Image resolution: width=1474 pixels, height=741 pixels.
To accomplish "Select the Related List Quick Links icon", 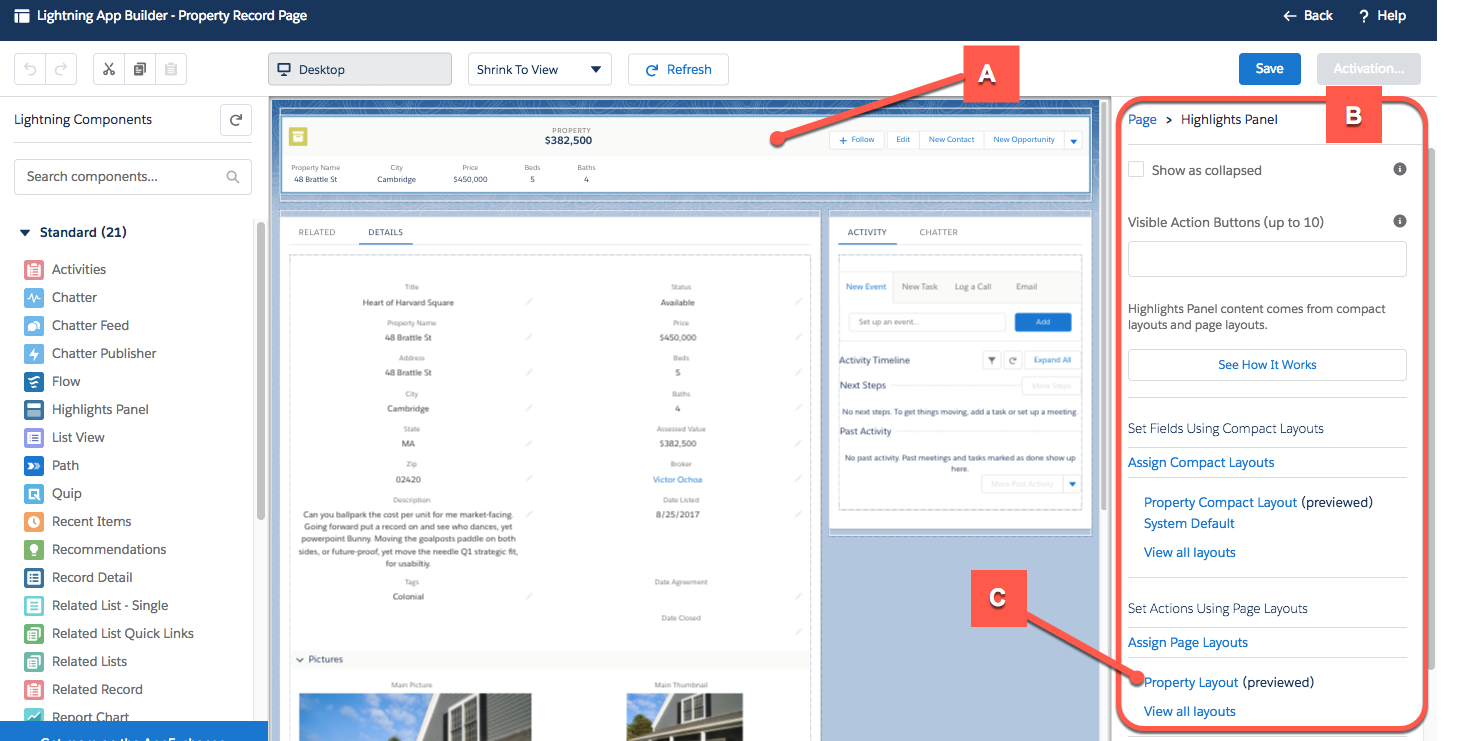I will pyautogui.click(x=34, y=633).
